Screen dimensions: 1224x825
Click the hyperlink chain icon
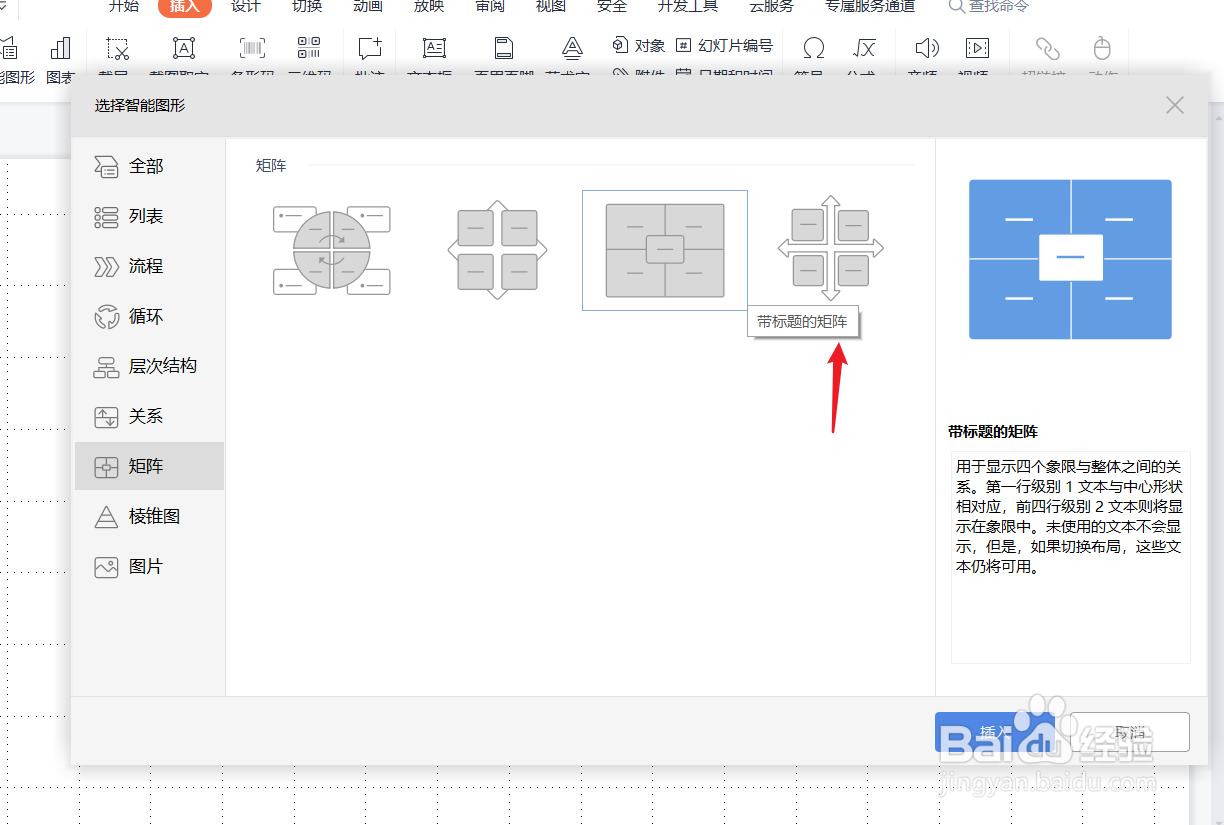(x=1047, y=48)
